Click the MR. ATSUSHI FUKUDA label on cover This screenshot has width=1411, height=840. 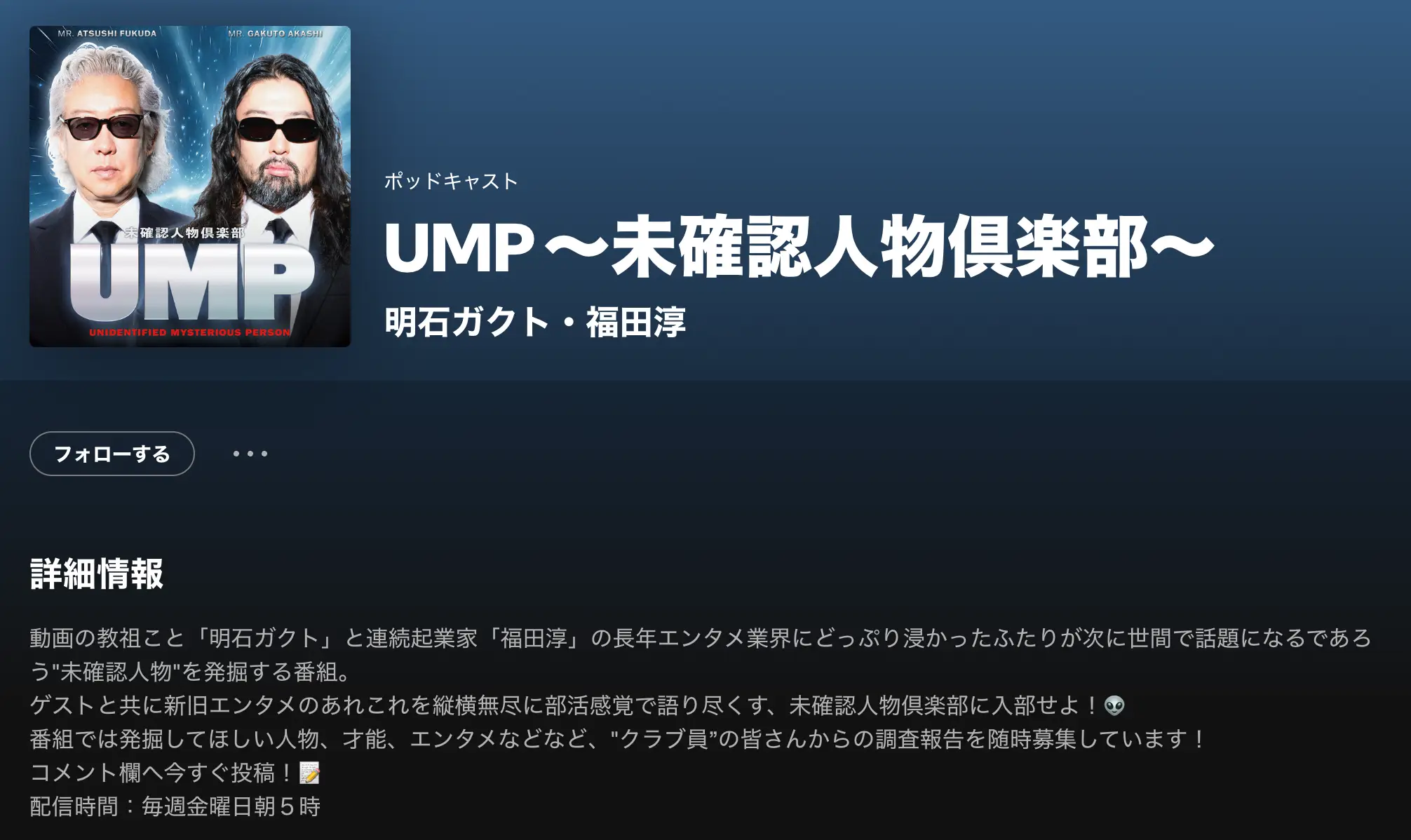(x=107, y=33)
